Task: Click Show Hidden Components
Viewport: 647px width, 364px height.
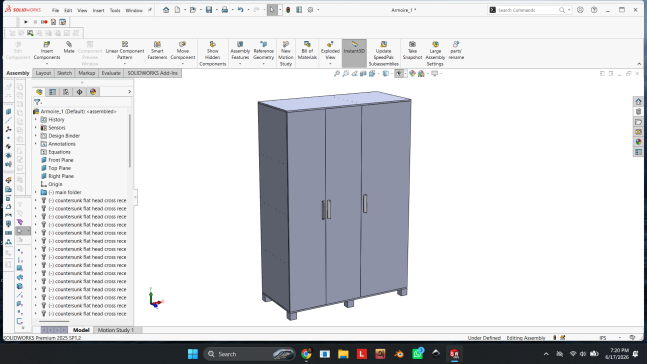Action: click(x=213, y=53)
